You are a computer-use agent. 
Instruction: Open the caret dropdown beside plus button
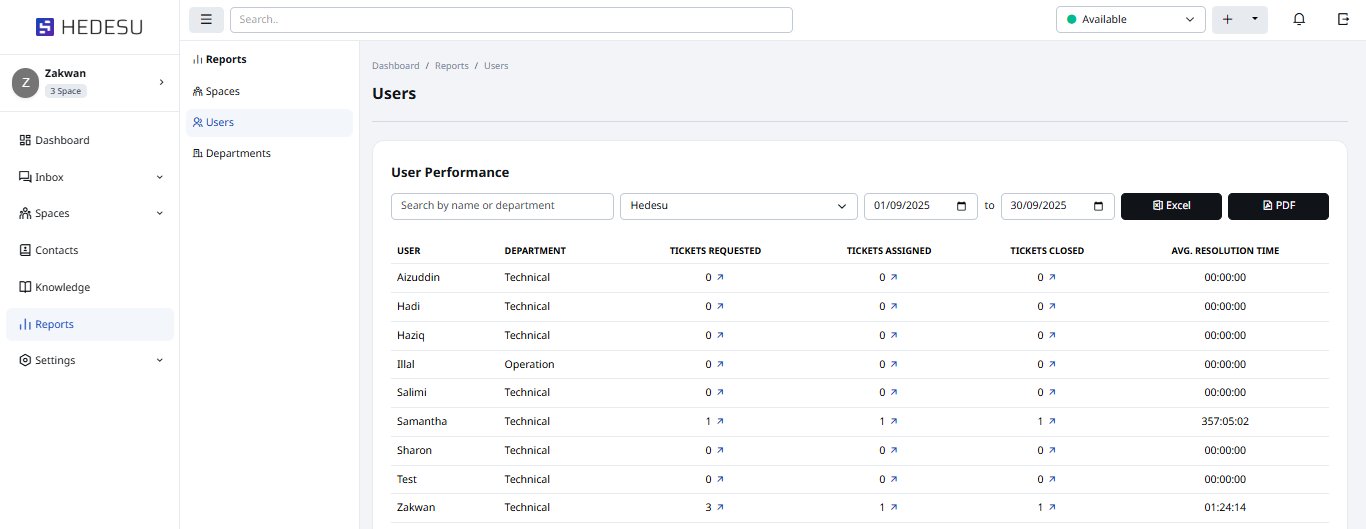(x=1254, y=19)
